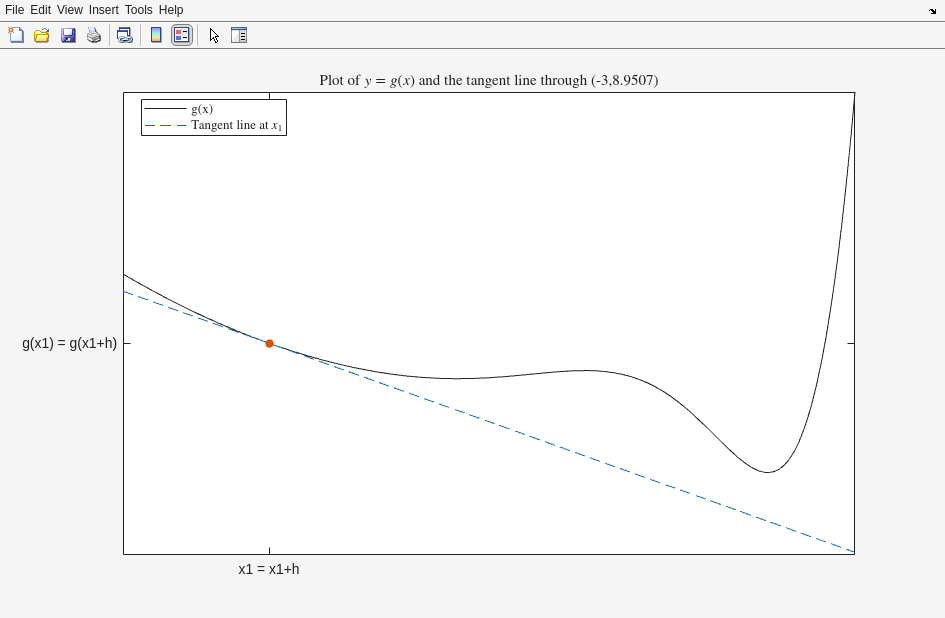
Task: Open the Help menu
Action: coord(171,10)
